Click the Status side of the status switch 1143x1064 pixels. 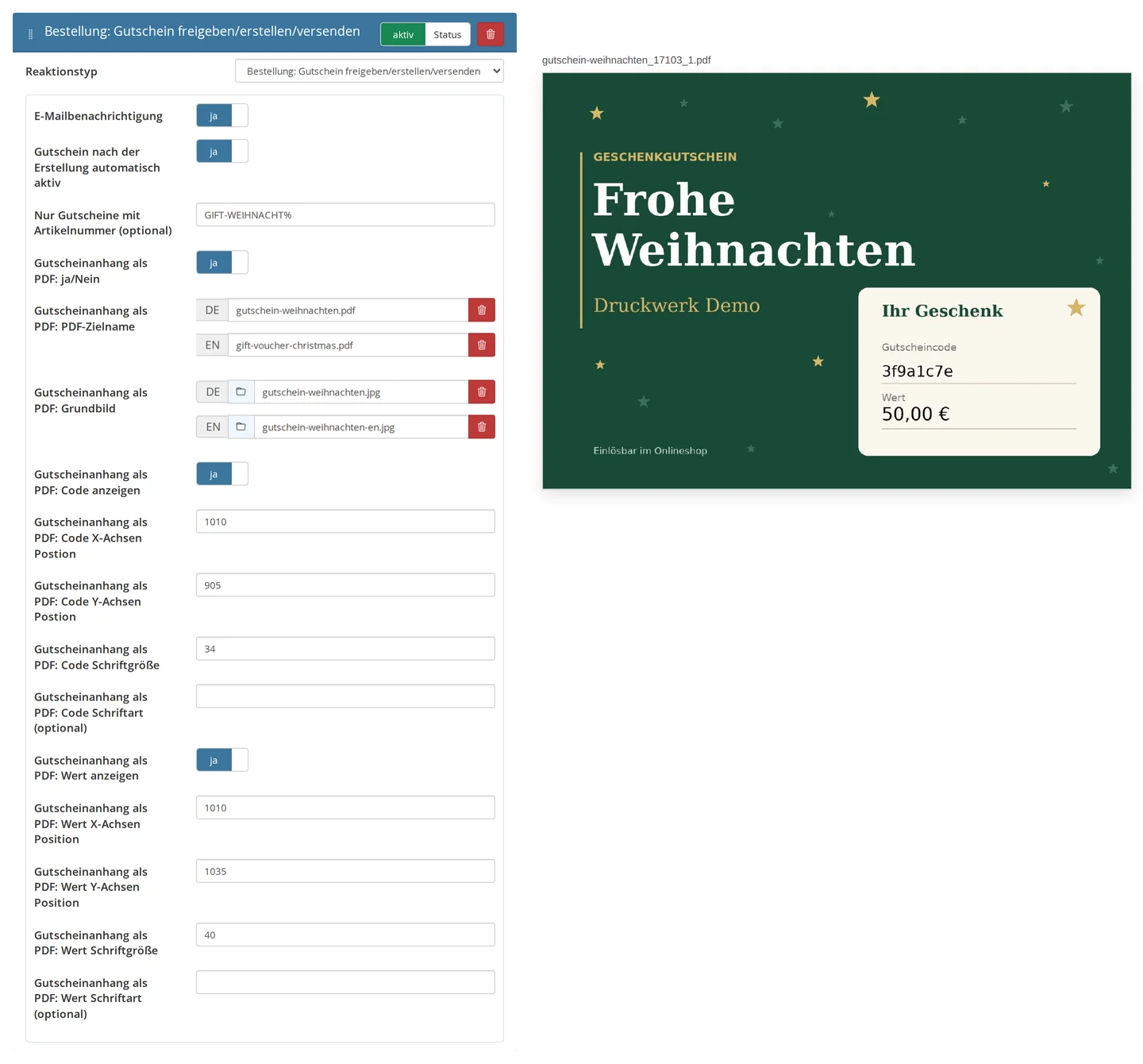click(x=448, y=34)
